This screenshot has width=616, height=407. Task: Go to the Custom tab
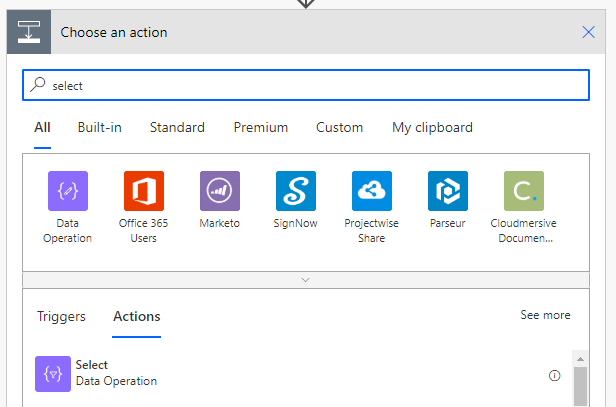339,128
